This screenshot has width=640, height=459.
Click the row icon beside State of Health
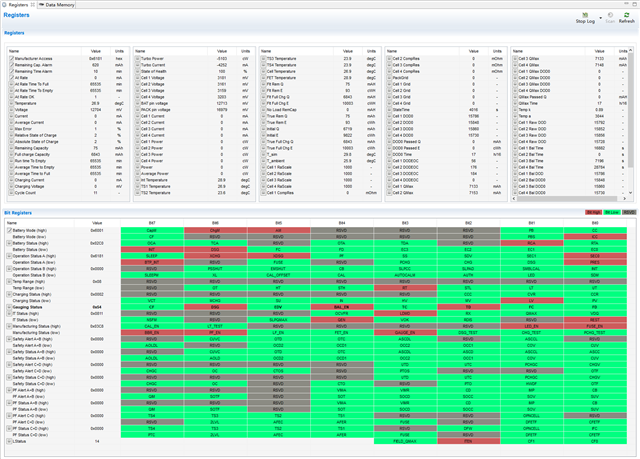click(138, 71)
